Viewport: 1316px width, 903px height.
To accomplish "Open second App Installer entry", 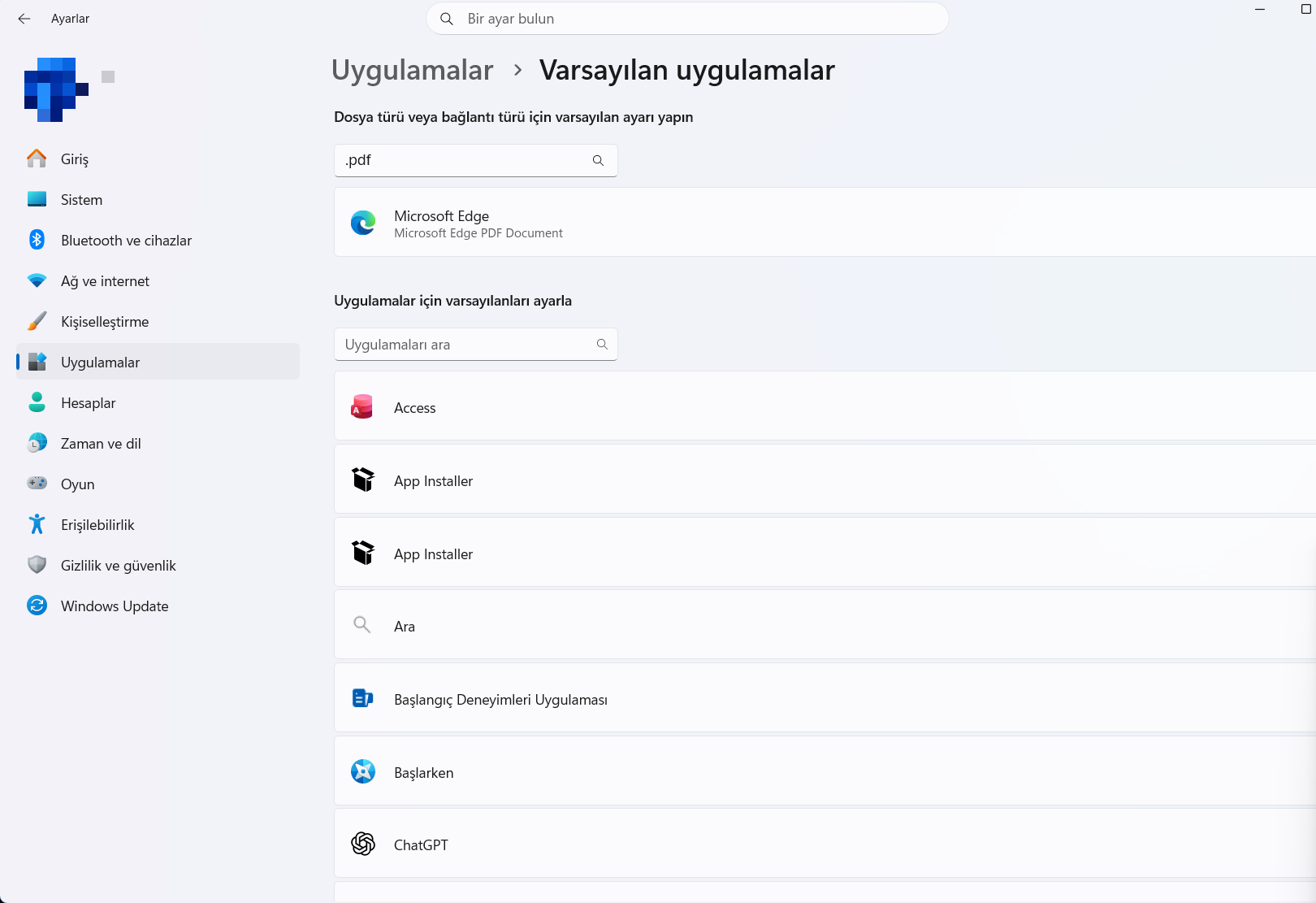I will tap(825, 552).
